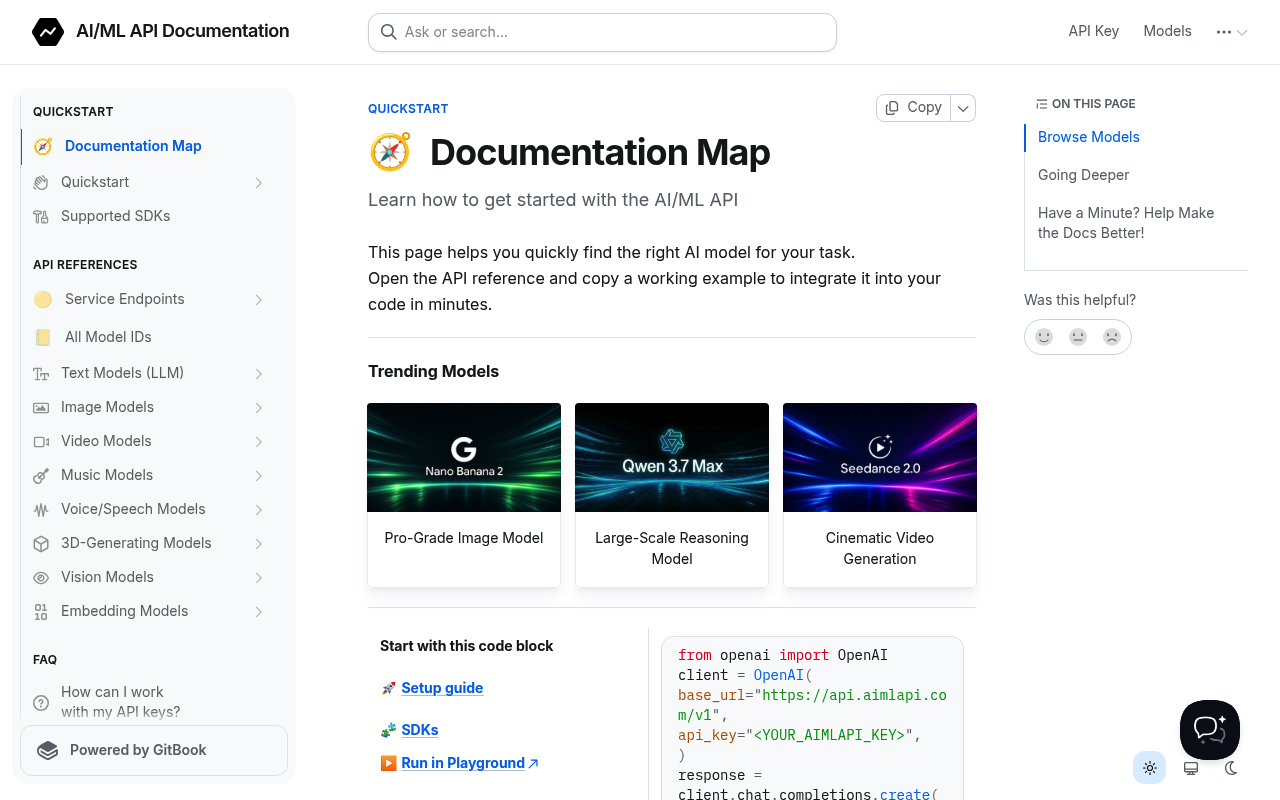Rate the page with the neutral face
The height and width of the screenshot is (800, 1280).
pos(1078,337)
